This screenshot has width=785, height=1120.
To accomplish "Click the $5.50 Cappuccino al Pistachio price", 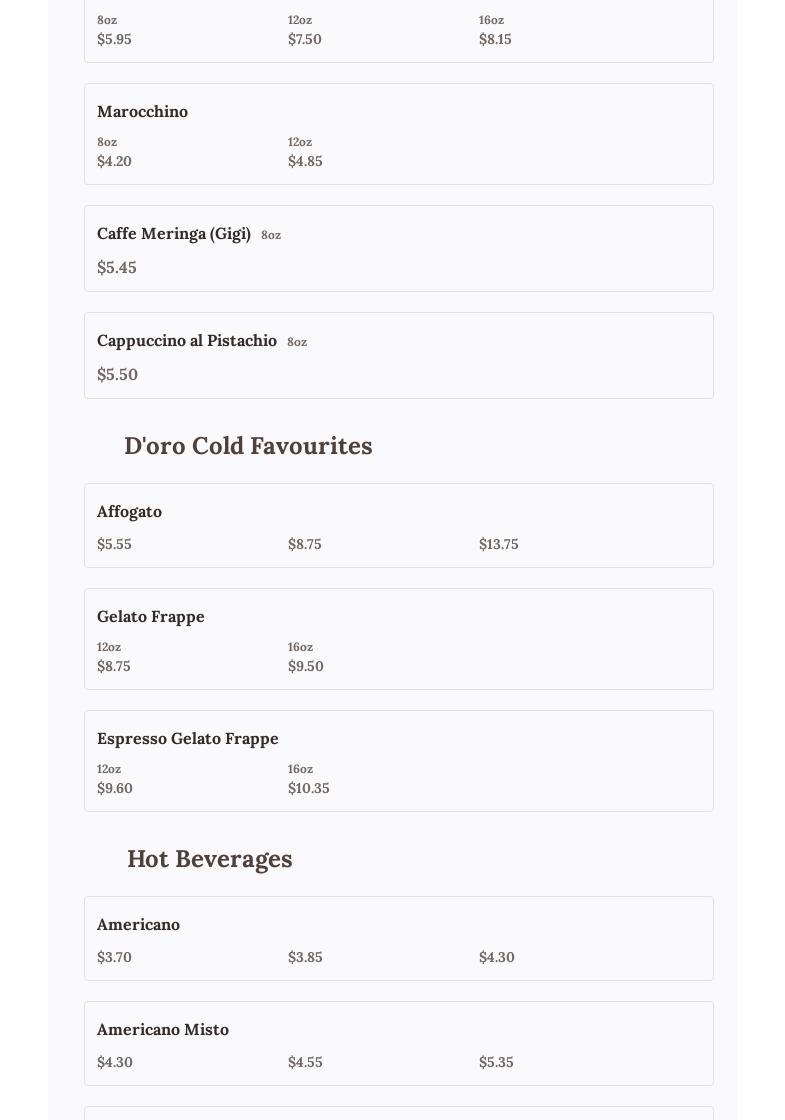I will point(117,374).
